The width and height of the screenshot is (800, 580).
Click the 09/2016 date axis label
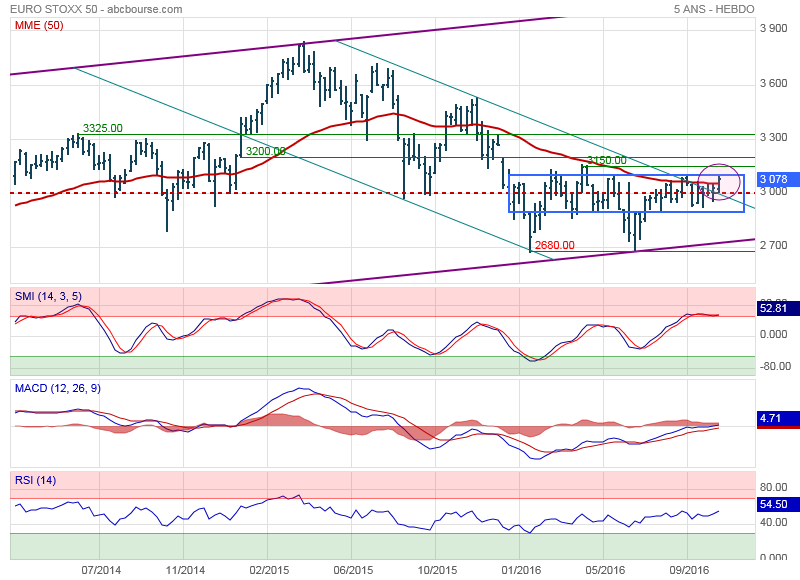[689, 570]
